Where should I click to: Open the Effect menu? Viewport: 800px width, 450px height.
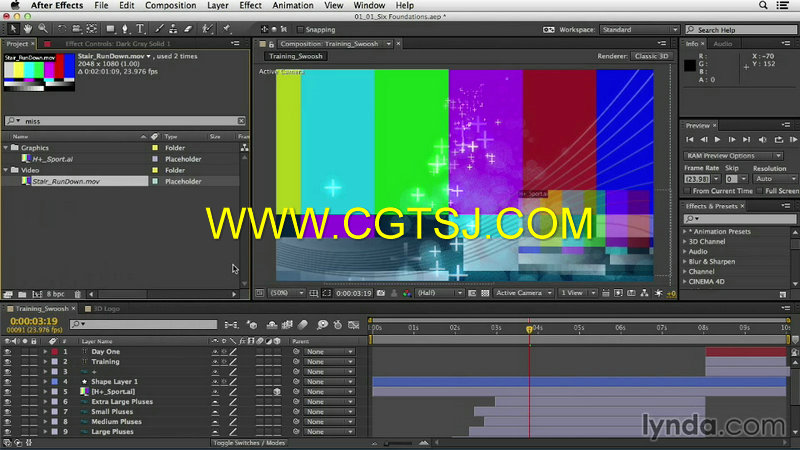[250, 5]
